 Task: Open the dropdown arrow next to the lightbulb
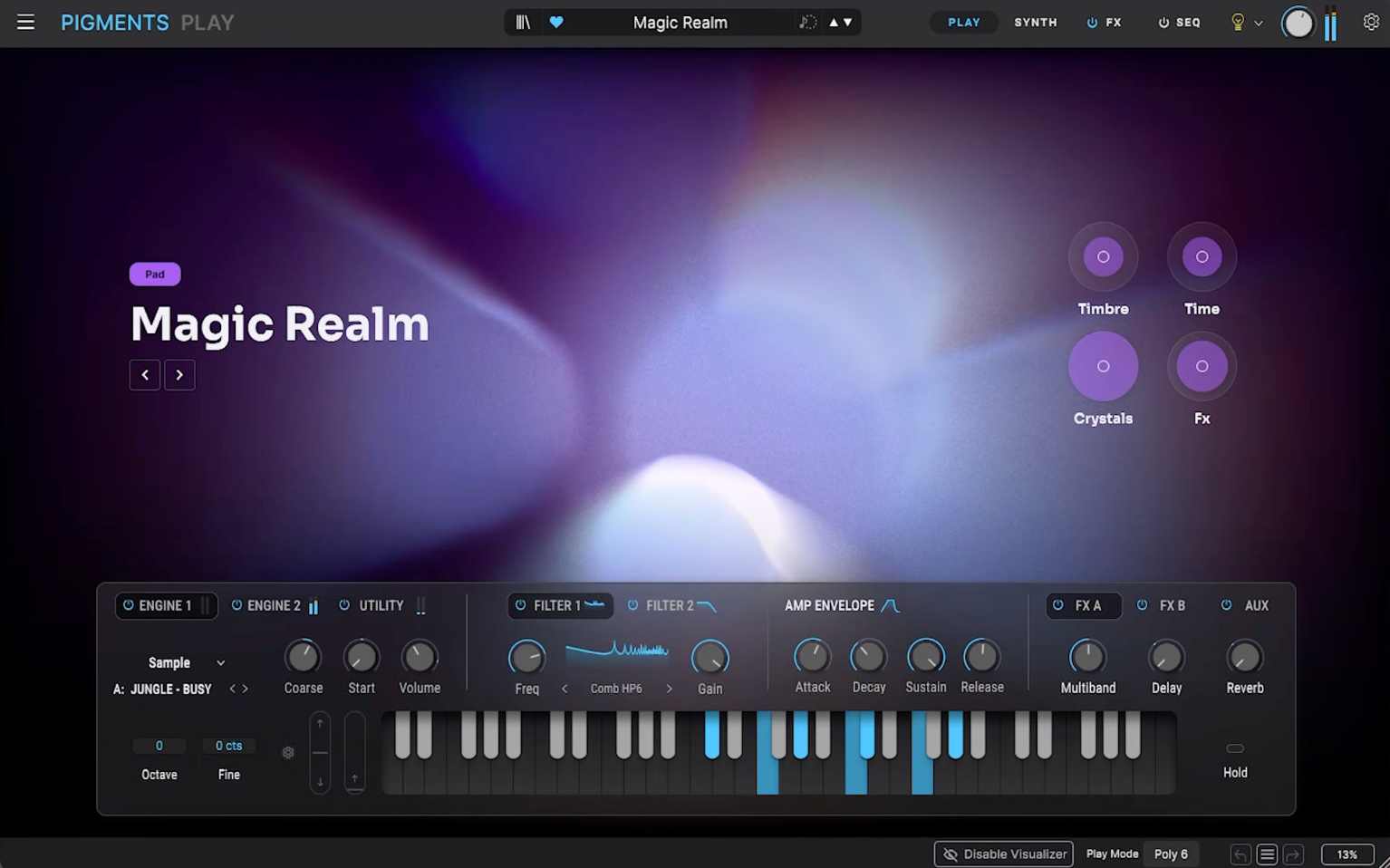[1259, 24]
